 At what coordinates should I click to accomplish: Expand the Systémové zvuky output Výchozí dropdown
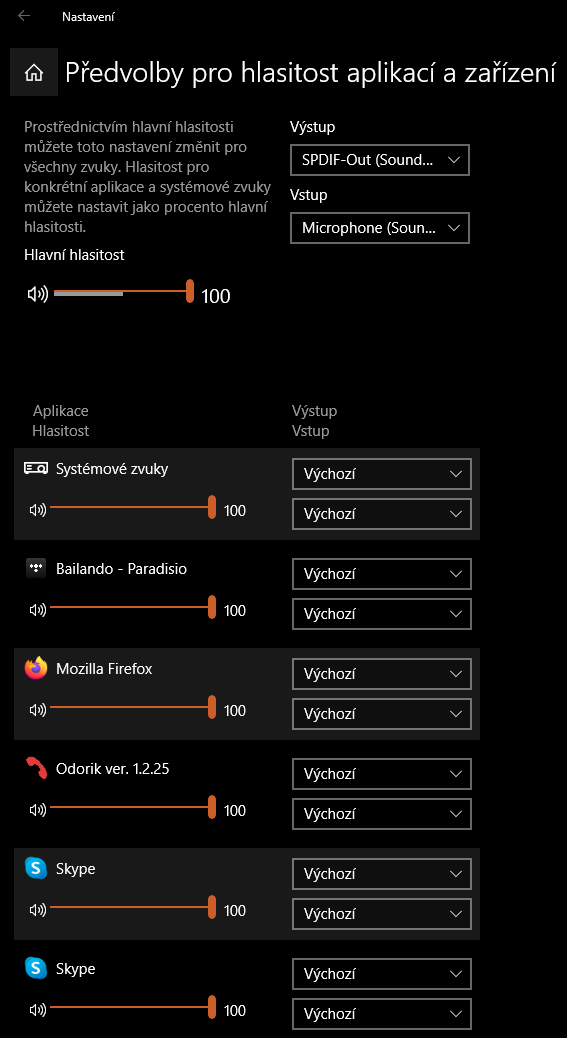(x=382, y=474)
